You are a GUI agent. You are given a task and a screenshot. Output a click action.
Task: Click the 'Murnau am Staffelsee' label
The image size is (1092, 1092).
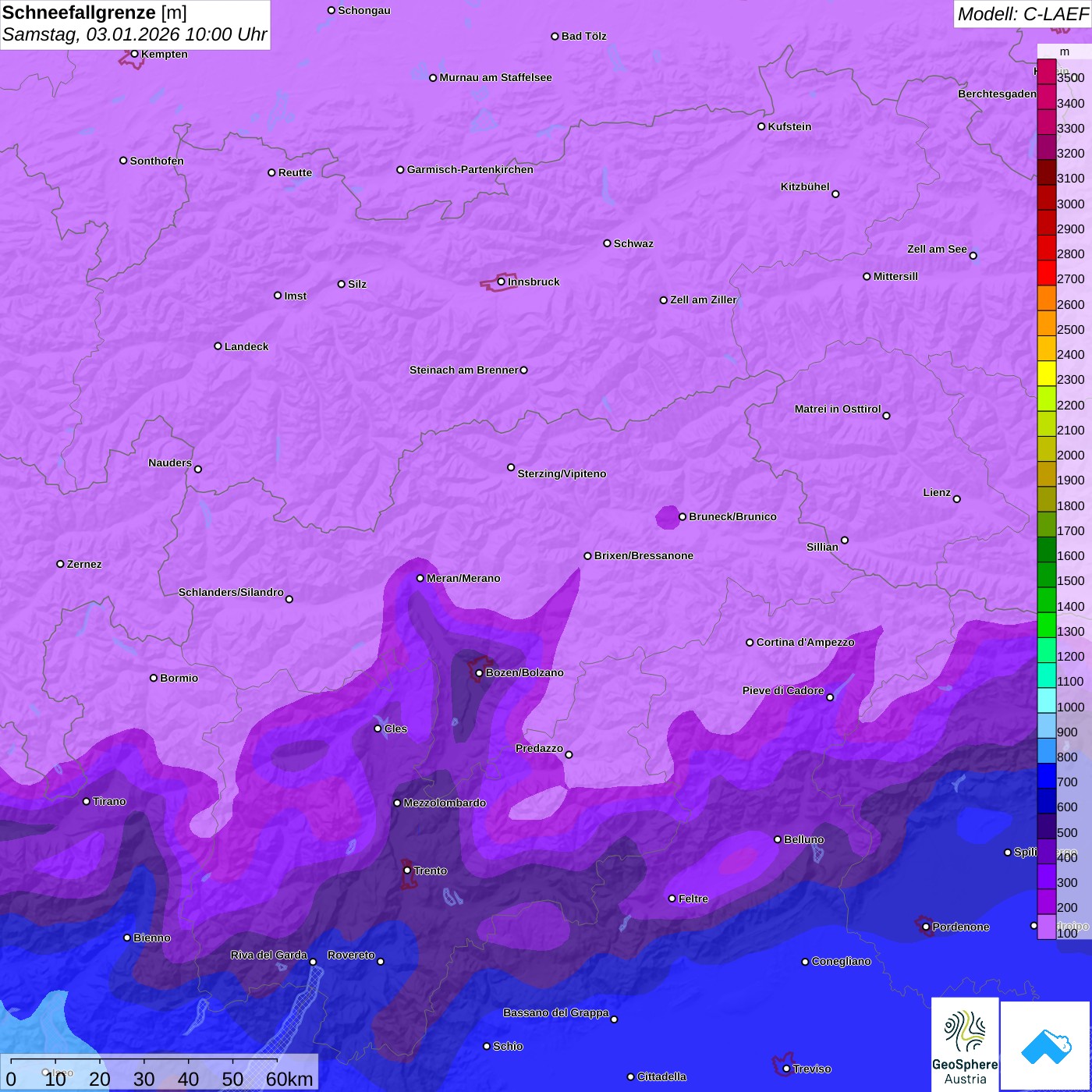pos(495,77)
